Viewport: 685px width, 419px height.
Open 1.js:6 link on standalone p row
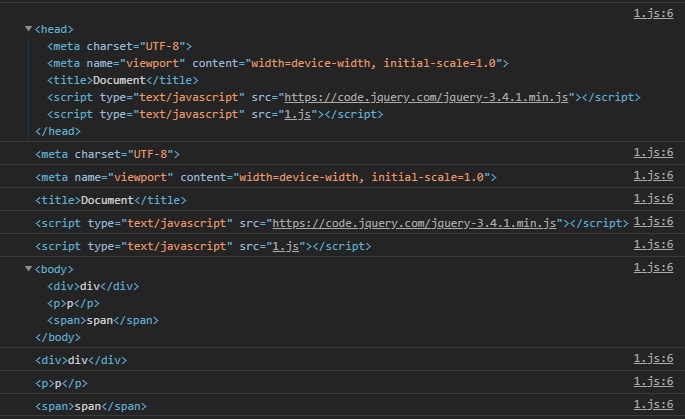pyautogui.click(x=653, y=381)
